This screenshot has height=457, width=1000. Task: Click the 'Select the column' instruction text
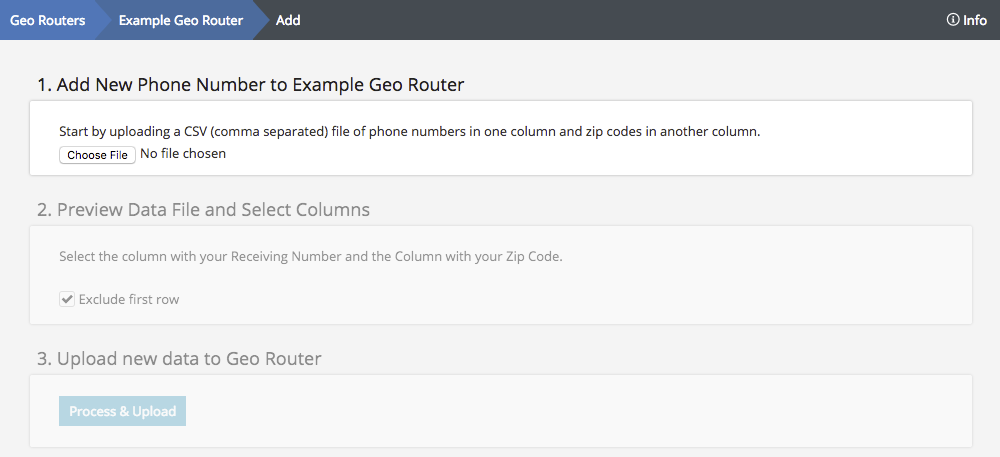[311, 258]
